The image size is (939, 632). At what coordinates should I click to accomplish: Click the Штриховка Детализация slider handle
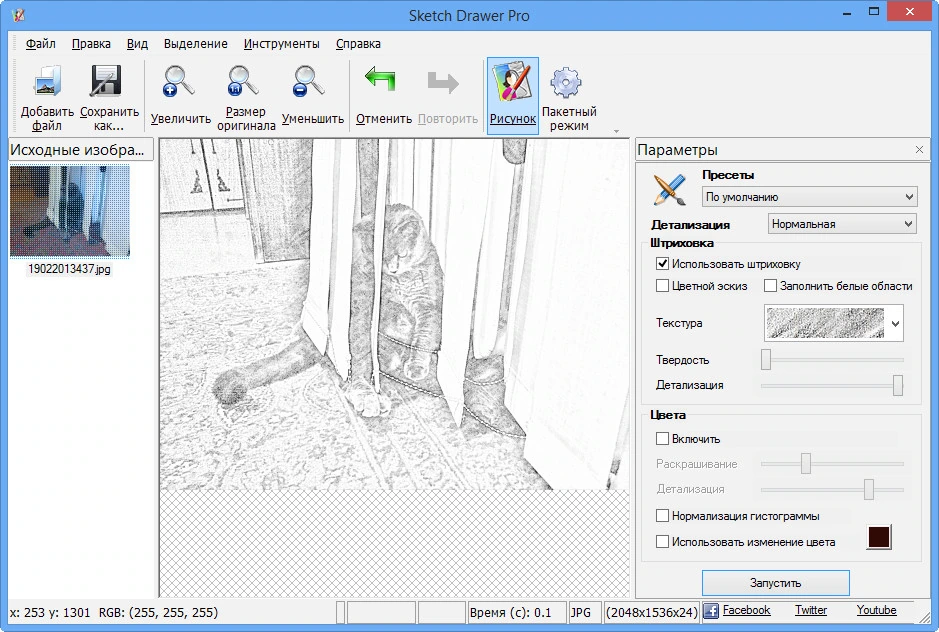point(898,385)
